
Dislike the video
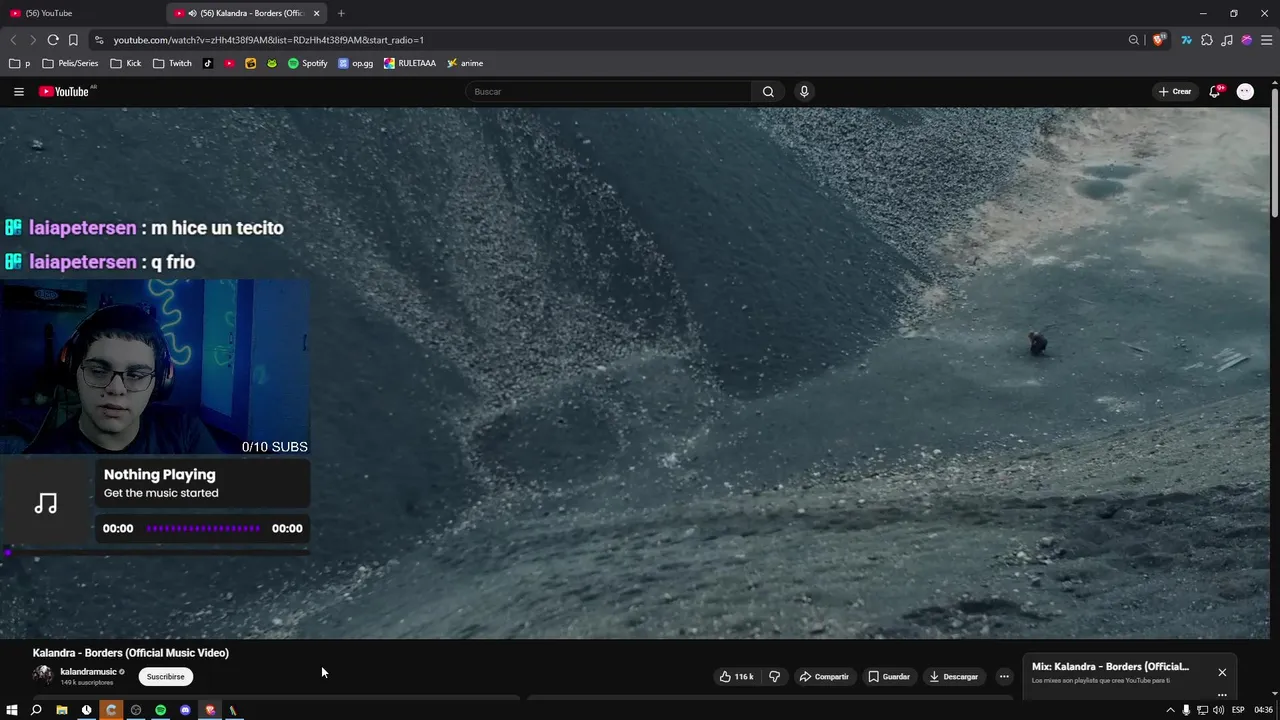[774, 677]
